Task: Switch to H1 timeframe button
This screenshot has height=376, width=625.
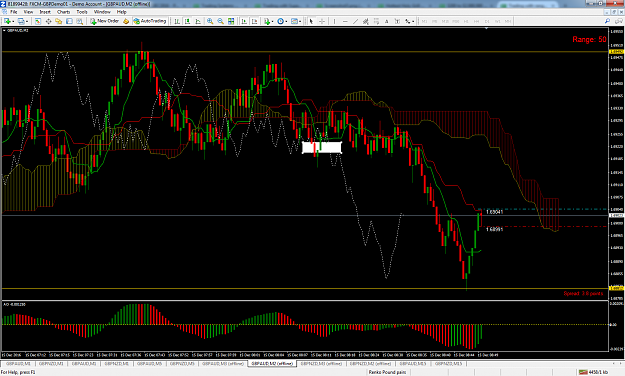Action: click(x=466, y=21)
